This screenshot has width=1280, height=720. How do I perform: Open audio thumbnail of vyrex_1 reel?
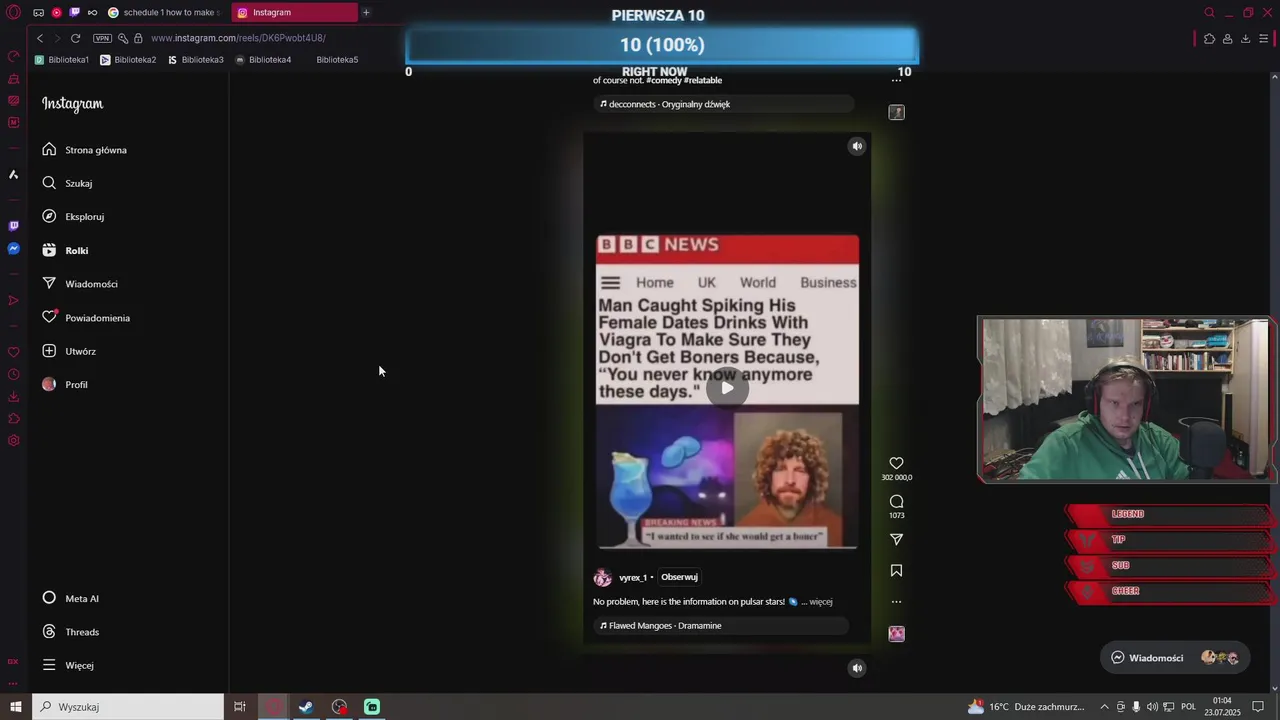896,634
